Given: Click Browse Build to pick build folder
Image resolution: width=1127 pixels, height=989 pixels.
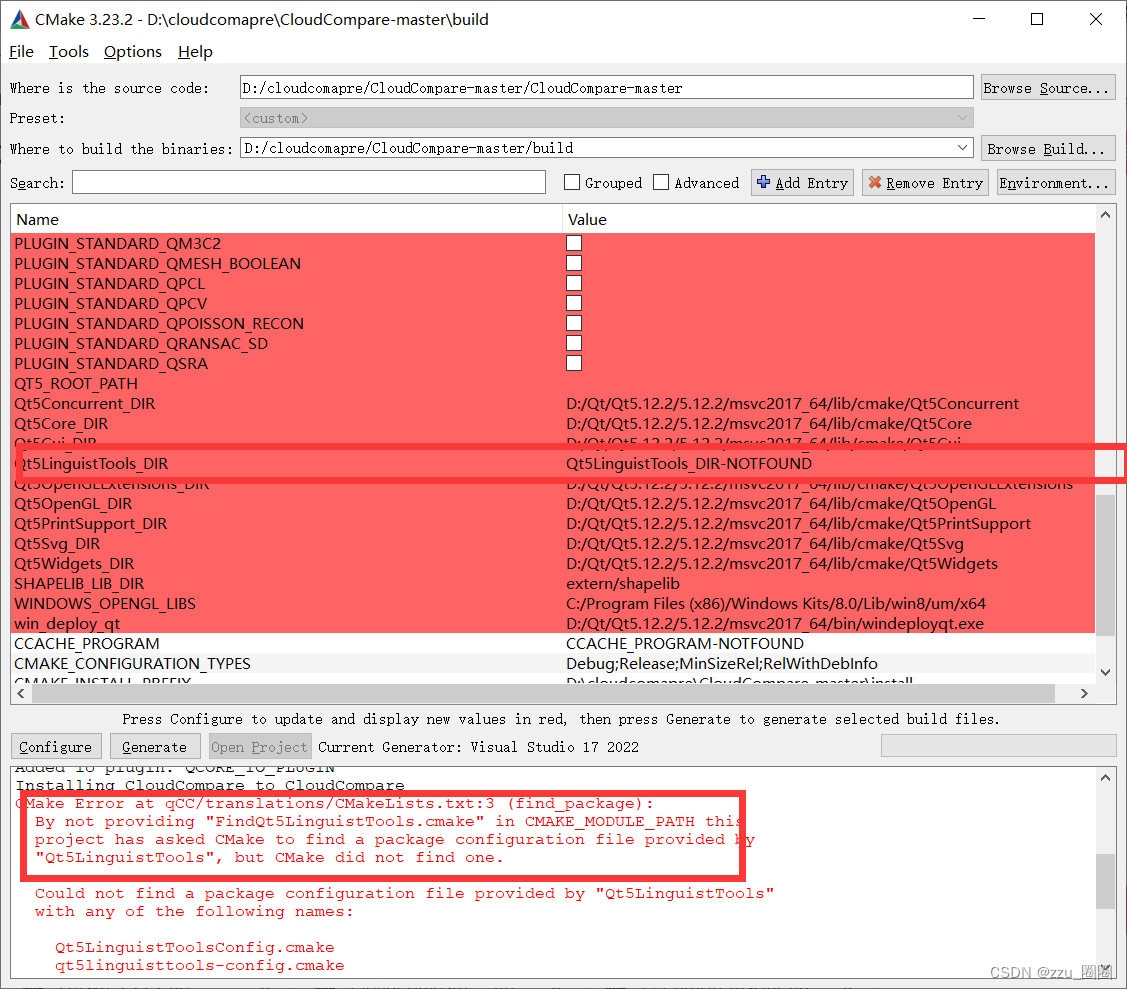Looking at the screenshot, I should pyautogui.click(x=1047, y=147).
